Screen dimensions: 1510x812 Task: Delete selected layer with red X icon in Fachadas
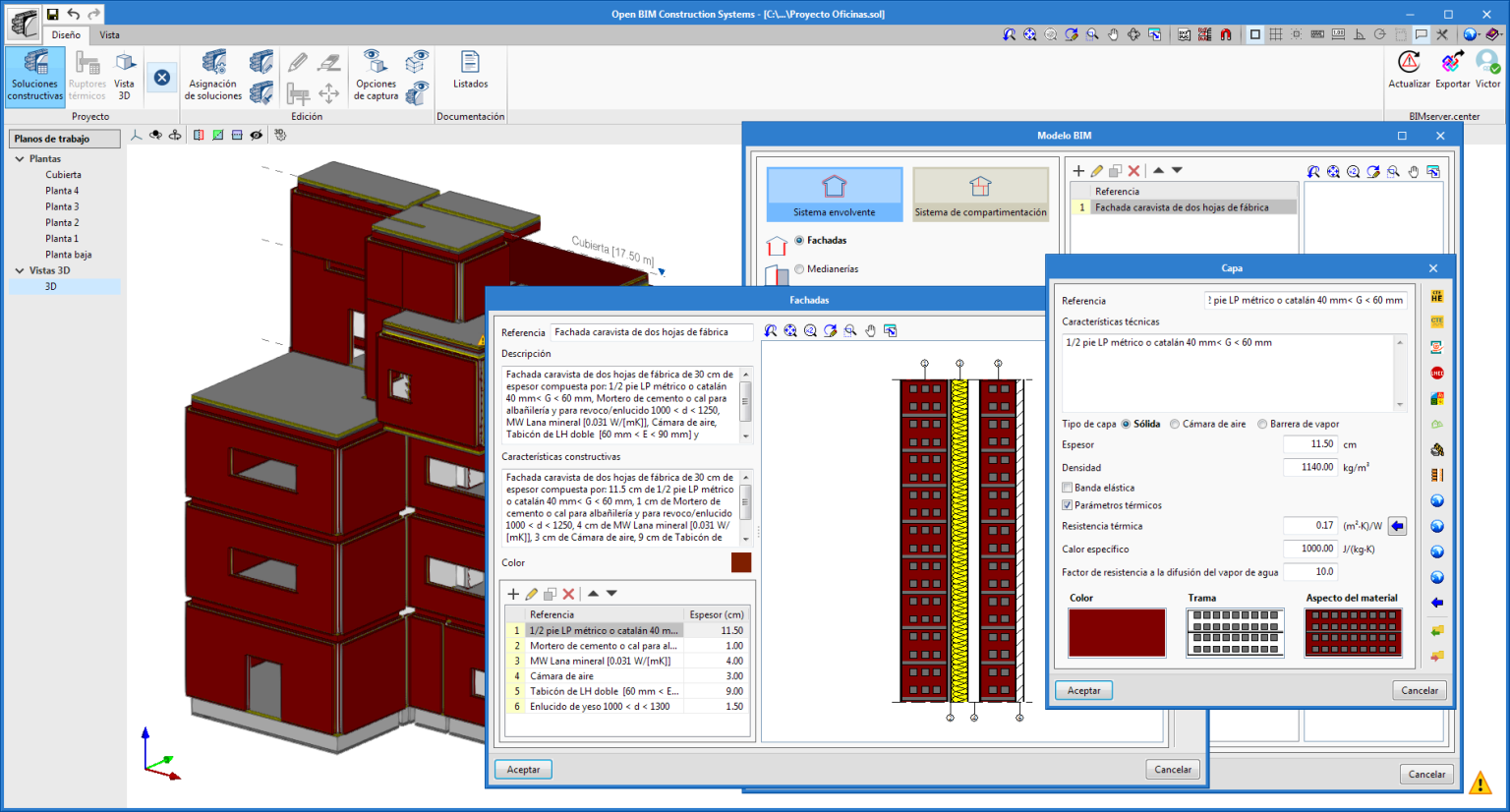click(568, 594)
